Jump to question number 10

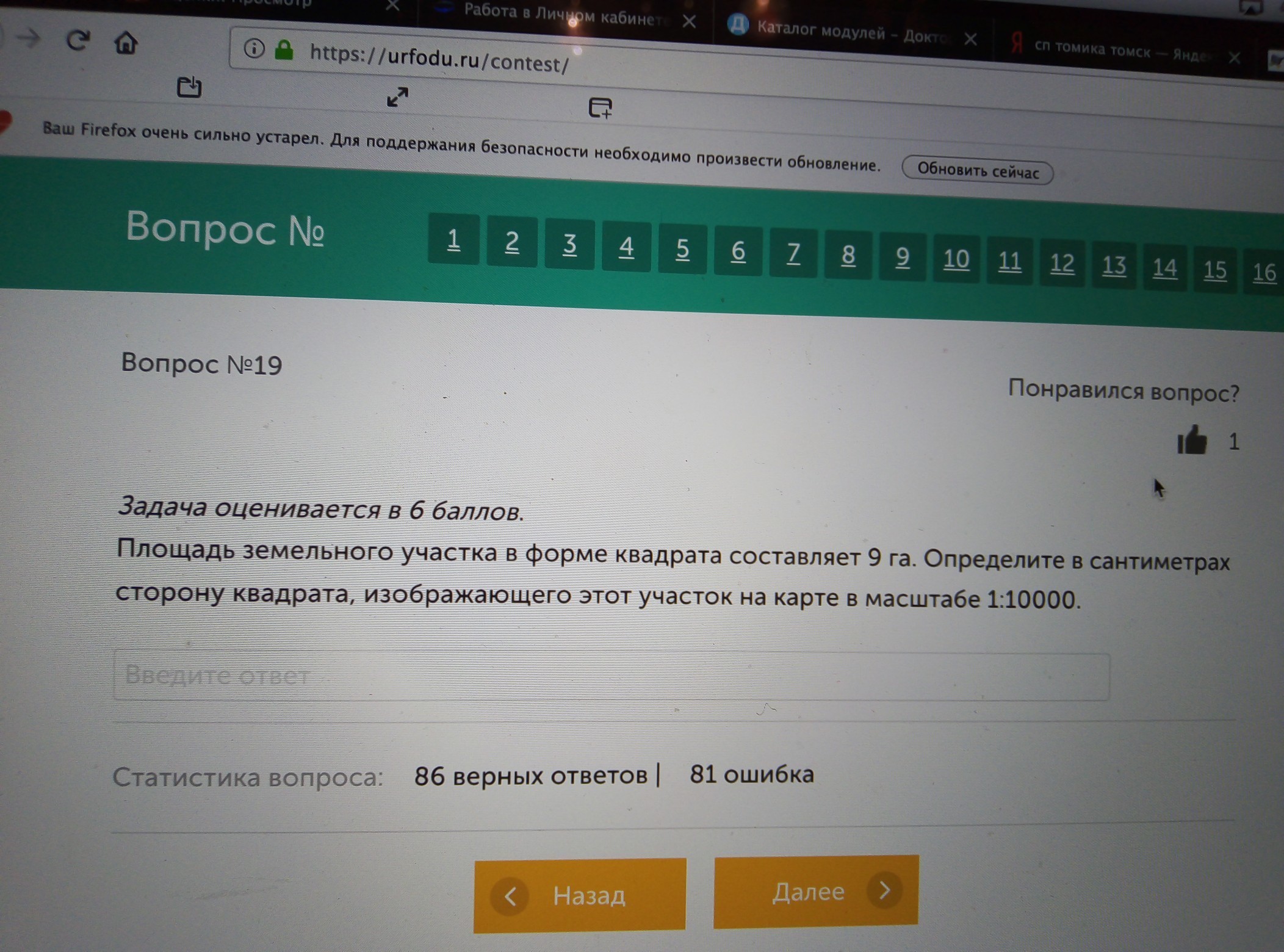[x=956, y=260]
